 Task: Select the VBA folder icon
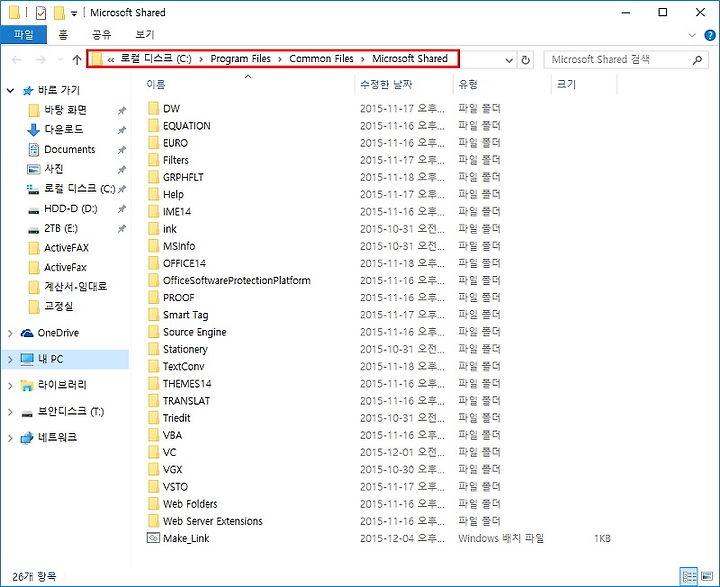pos(153,435)
